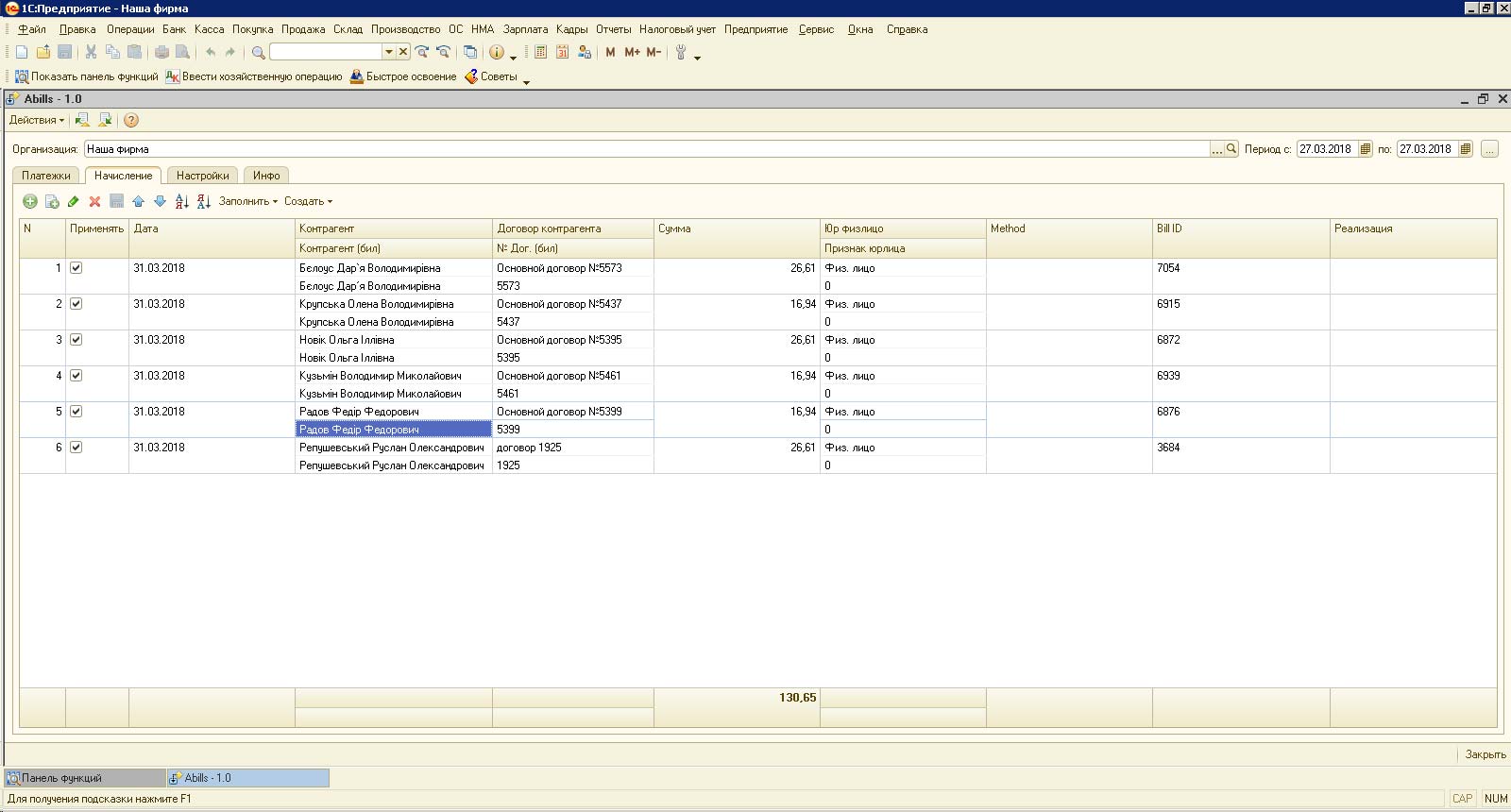
Task: Uncheck Применять for Крупська Олена row
Action: 76,304
